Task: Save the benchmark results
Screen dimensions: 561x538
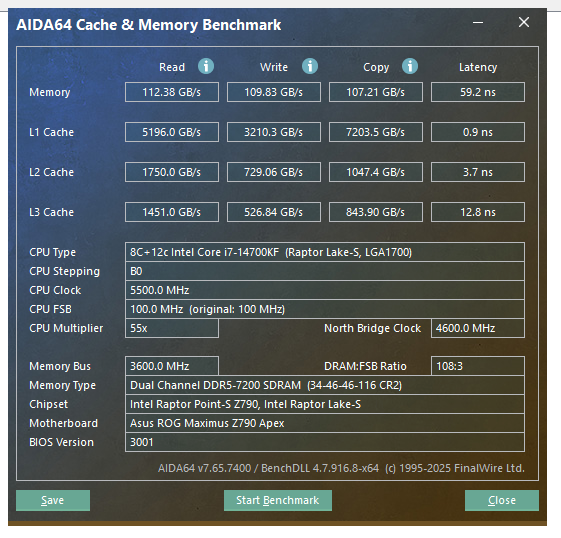Action: coord(53,500)
